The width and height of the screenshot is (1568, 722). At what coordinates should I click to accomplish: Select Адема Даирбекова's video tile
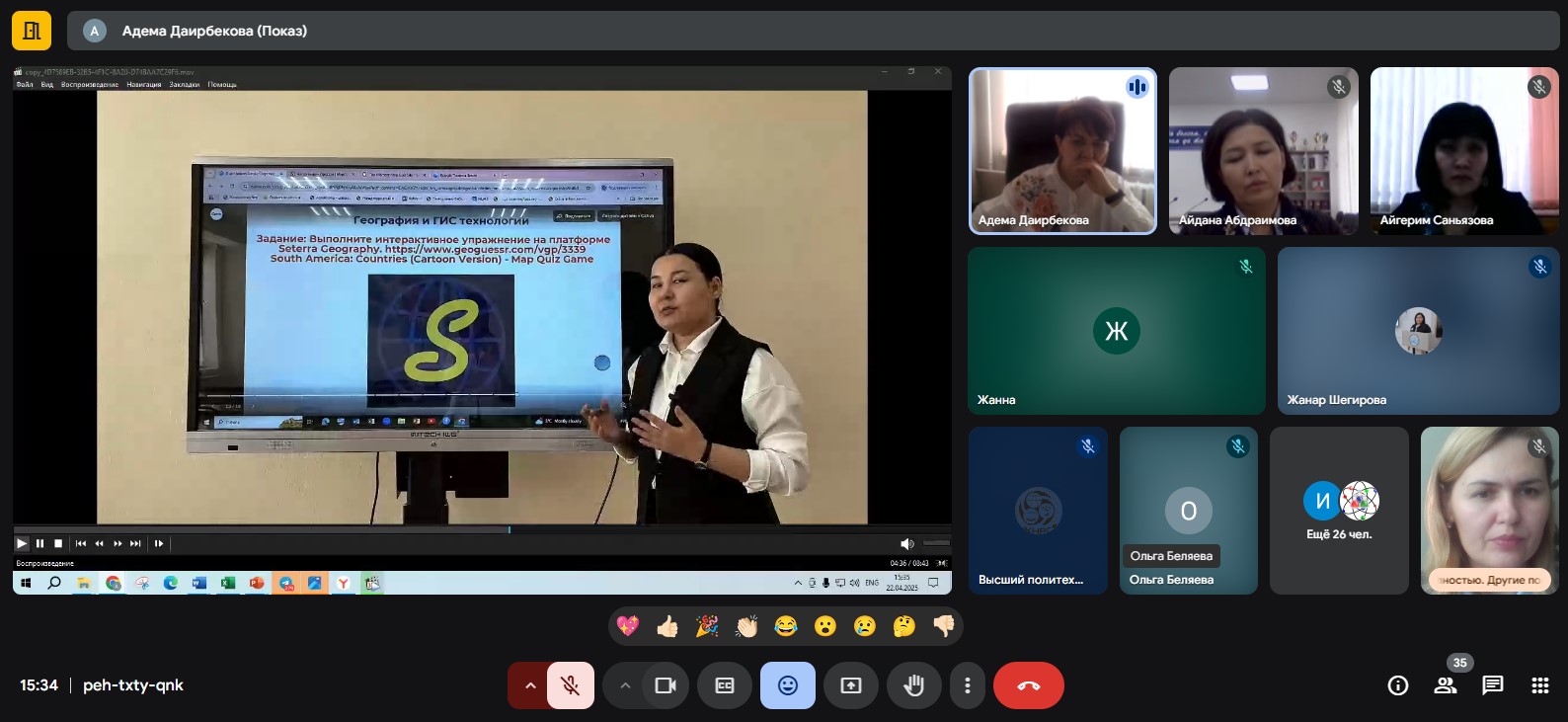point(1062,150)
